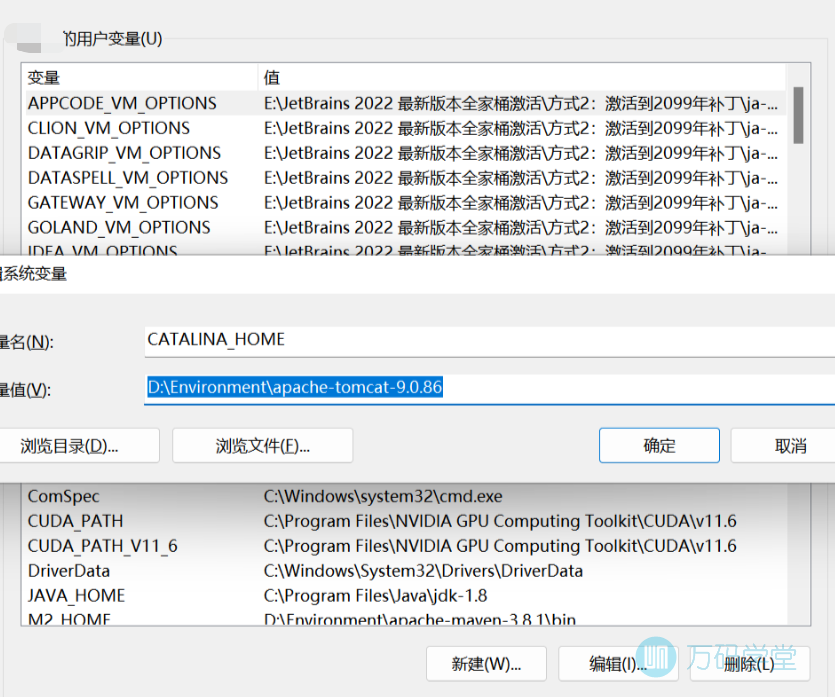This screenshot has width=835, height=697.
Task: Select the CLION_VM_OPTIONS variable row
Action: pos(109,128)
